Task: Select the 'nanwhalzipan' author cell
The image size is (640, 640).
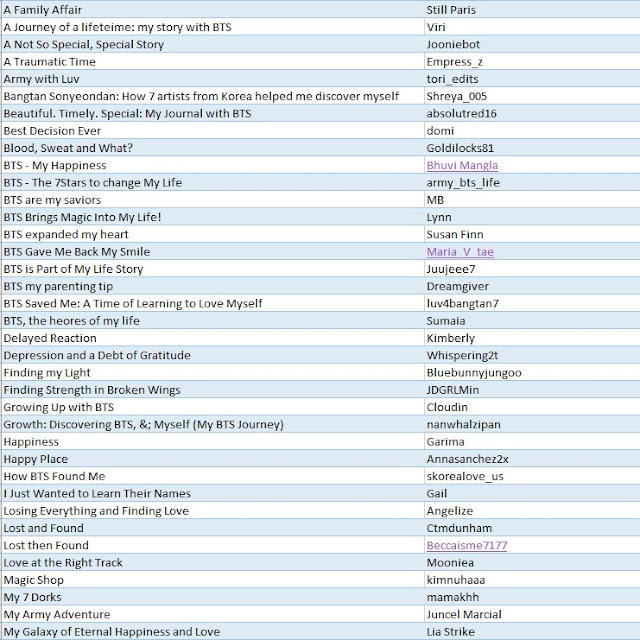Action: [x=532, y=424]
